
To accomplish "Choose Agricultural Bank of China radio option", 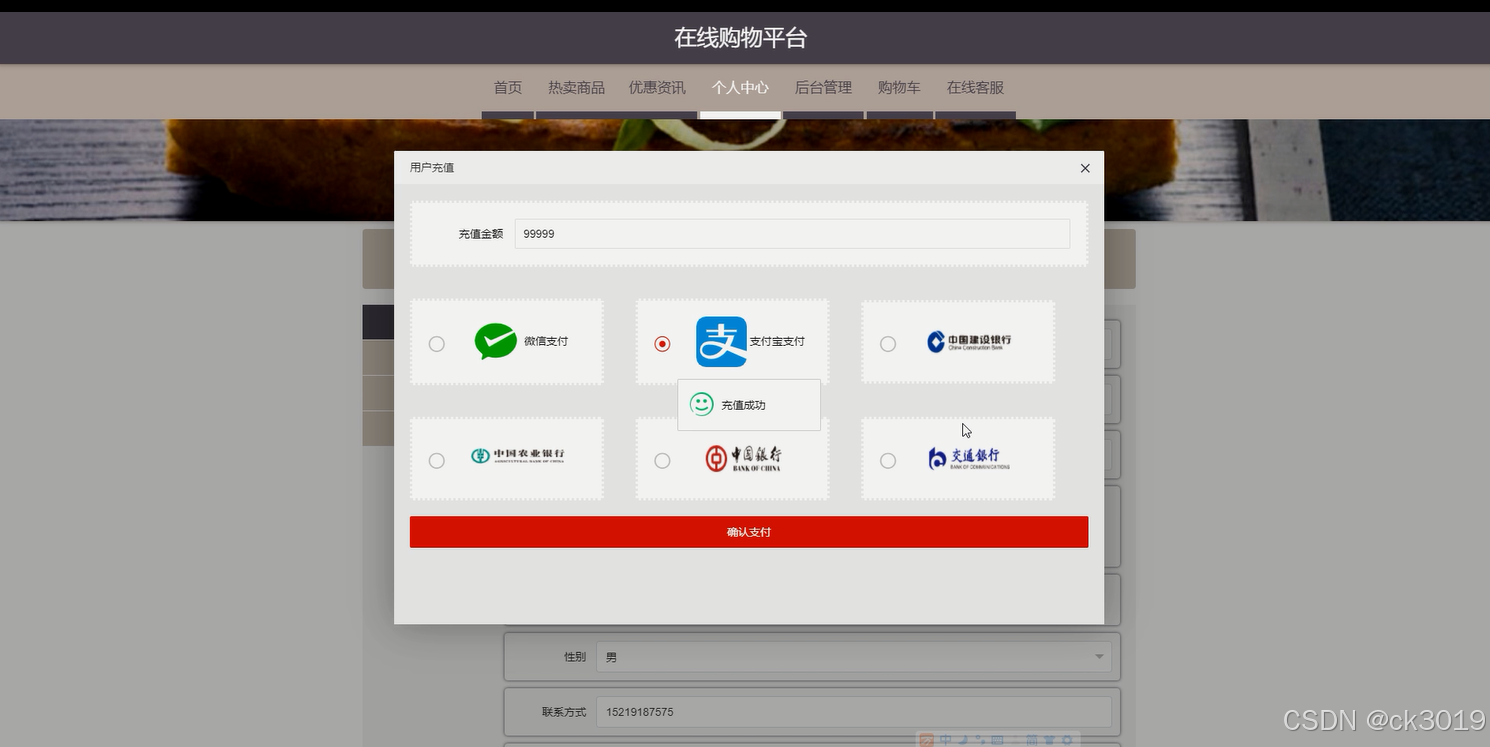I will point(437,461).
